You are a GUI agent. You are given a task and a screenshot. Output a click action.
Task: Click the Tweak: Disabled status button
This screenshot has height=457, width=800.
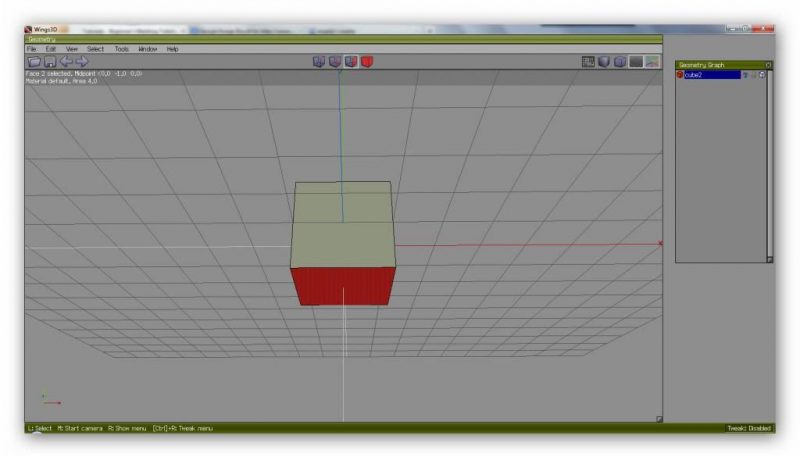(x=748, y=428)
